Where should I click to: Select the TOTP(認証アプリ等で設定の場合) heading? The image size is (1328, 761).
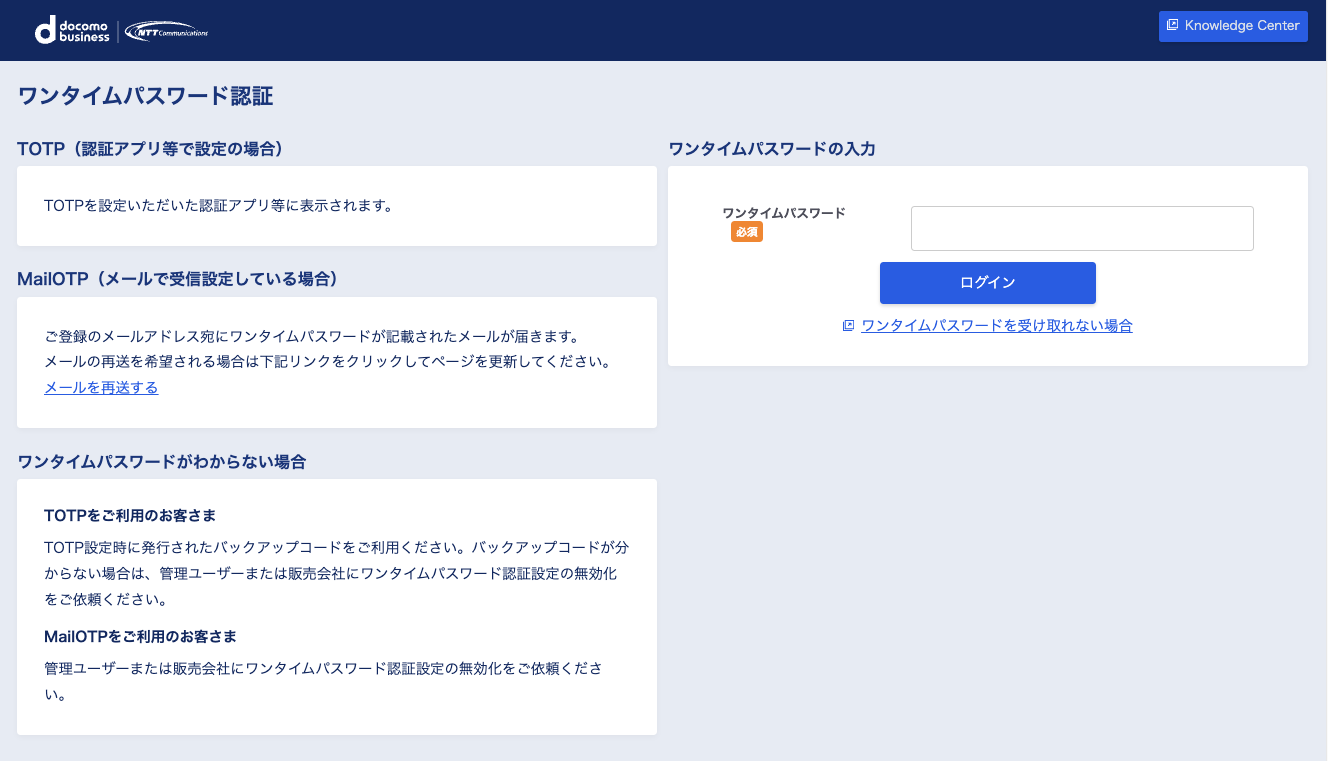(x=150, y=149)
